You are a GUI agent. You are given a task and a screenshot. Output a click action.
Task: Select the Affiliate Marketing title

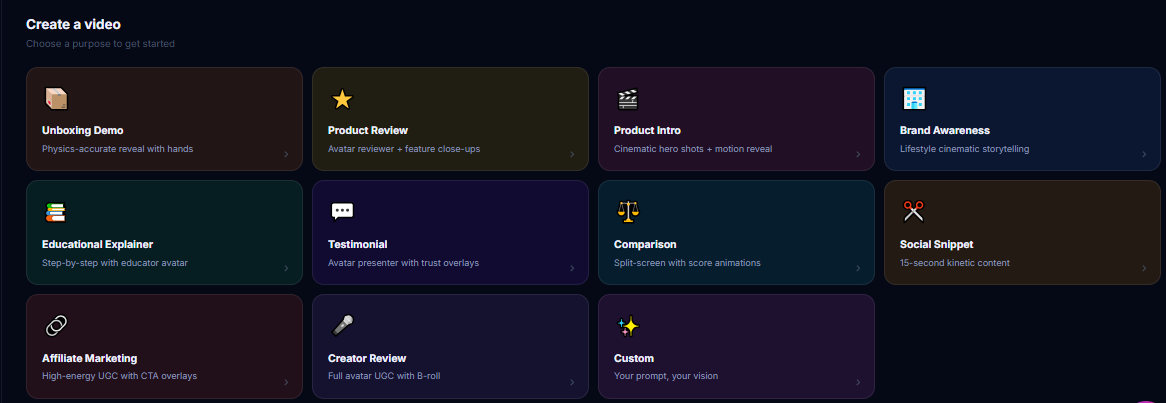(x=89, y=358)
